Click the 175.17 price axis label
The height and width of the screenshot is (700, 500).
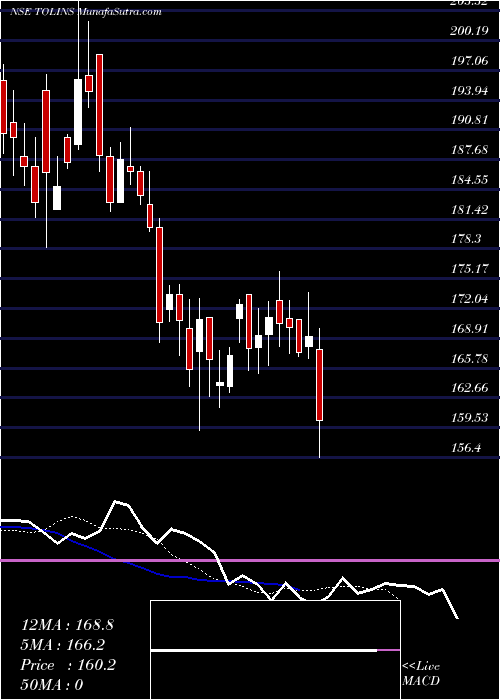pyautogui.click(x=470, y=269)
